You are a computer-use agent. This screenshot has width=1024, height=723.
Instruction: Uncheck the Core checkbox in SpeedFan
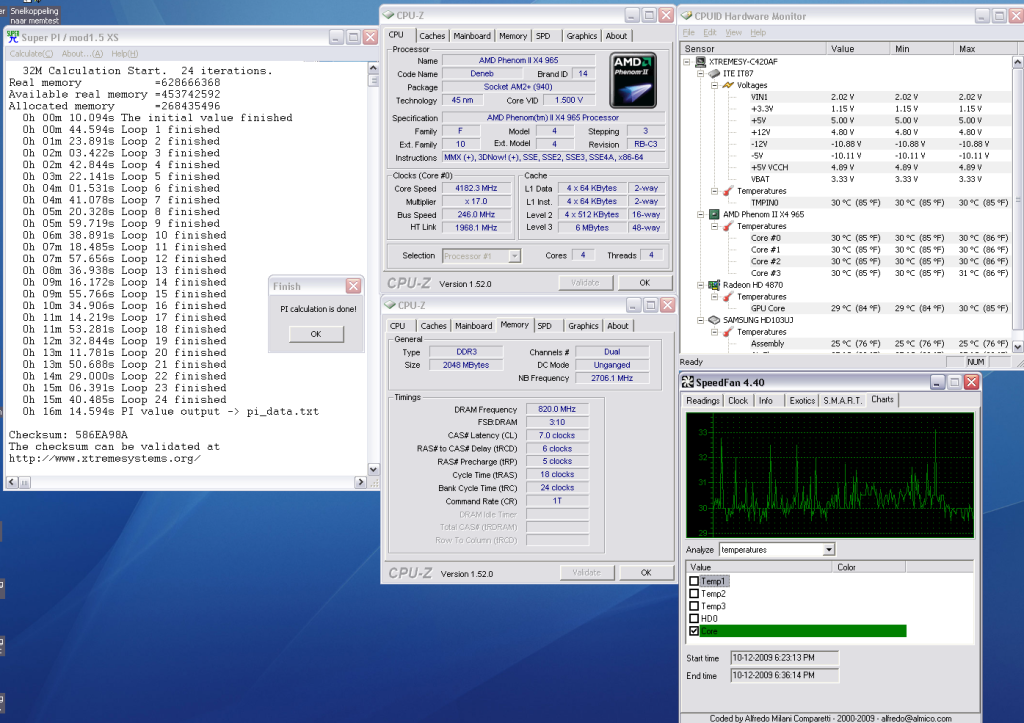coord(694,631)
